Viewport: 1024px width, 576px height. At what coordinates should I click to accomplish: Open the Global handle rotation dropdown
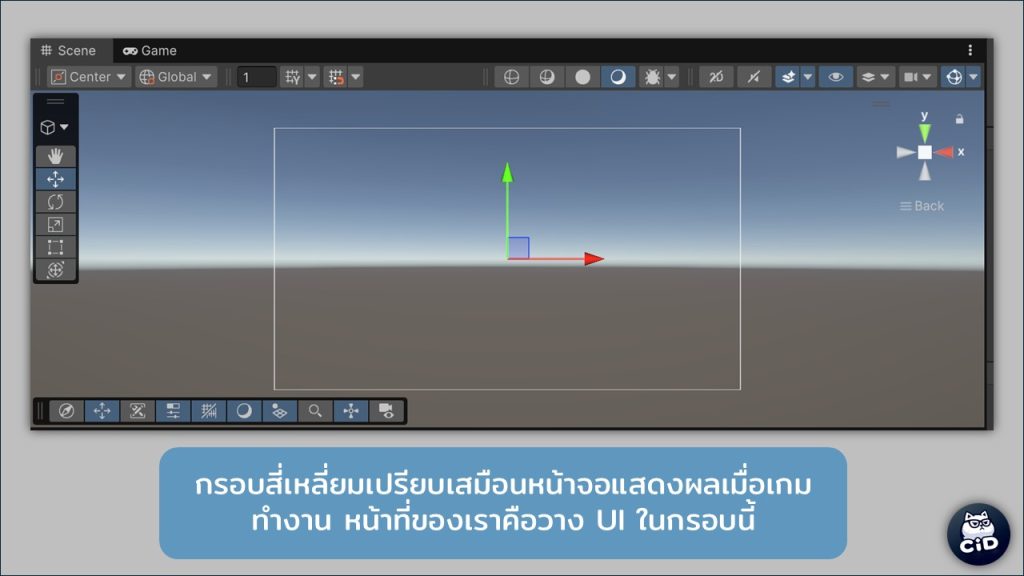tap(176, 77)
